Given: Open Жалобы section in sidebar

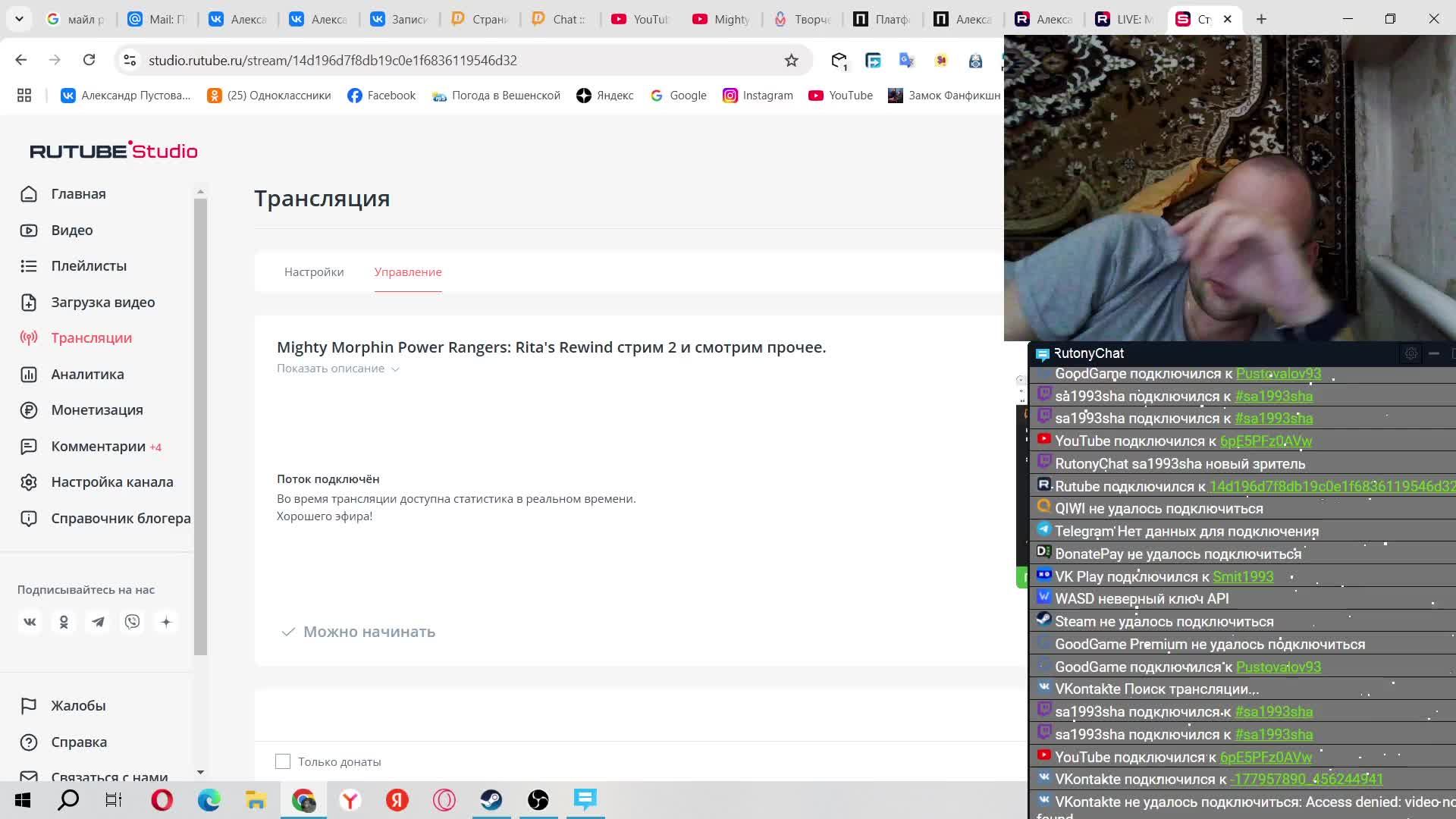Looking at the screenshot, I should (78, 706).
